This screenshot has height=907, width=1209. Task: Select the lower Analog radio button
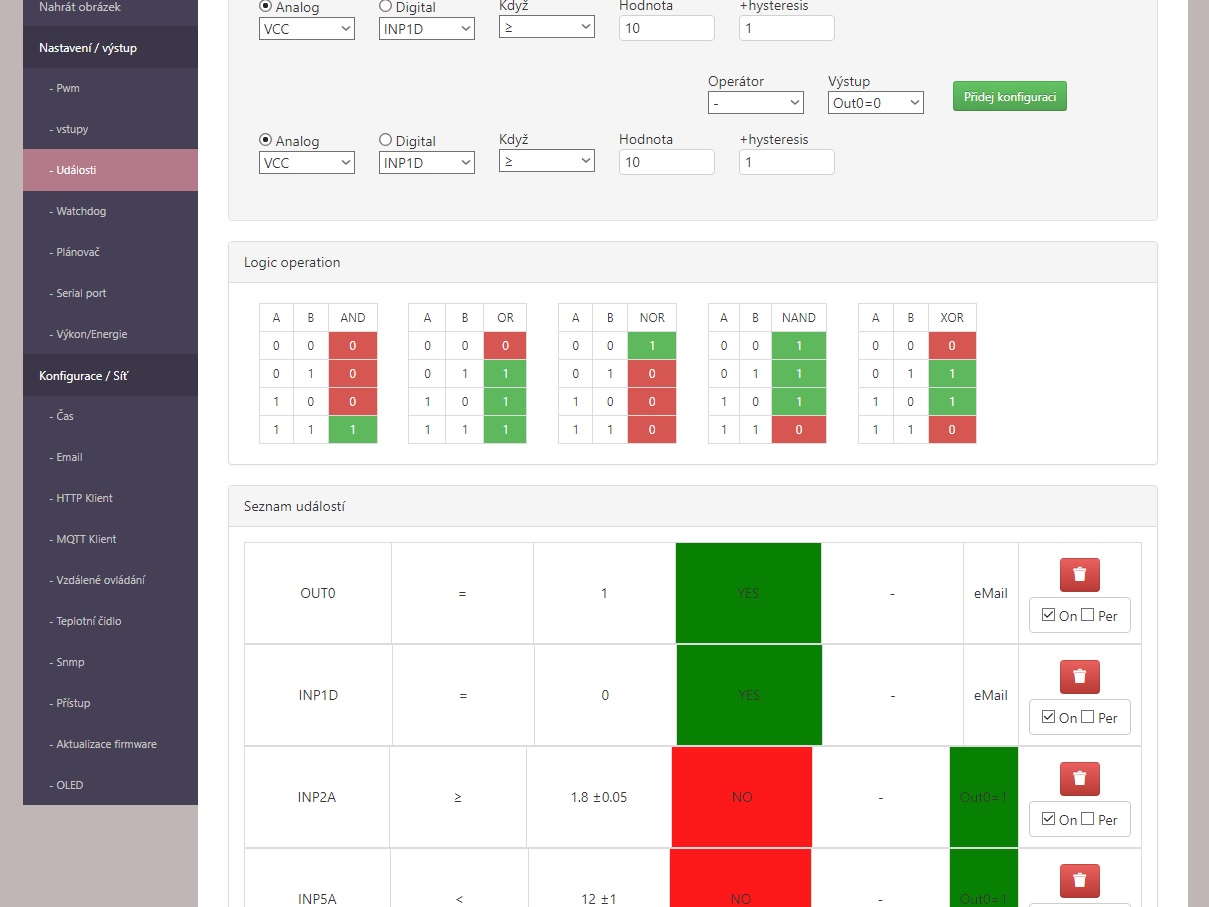tap(265, 140)
